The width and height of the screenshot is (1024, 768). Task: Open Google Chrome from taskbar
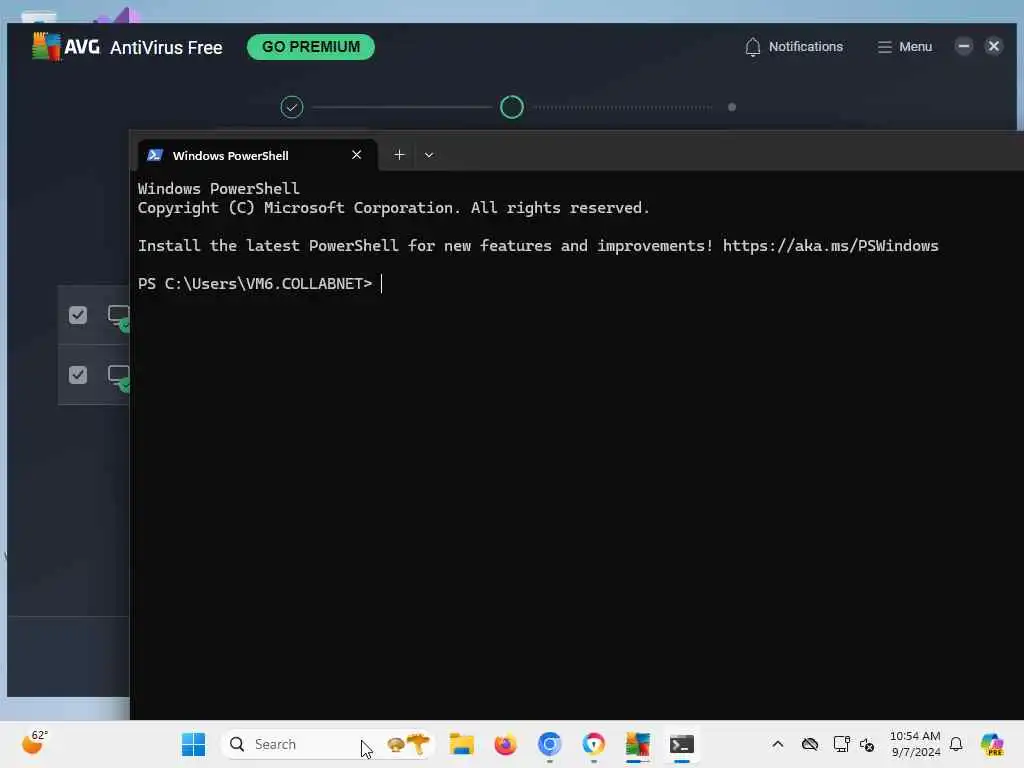click(x=594, y=744)
